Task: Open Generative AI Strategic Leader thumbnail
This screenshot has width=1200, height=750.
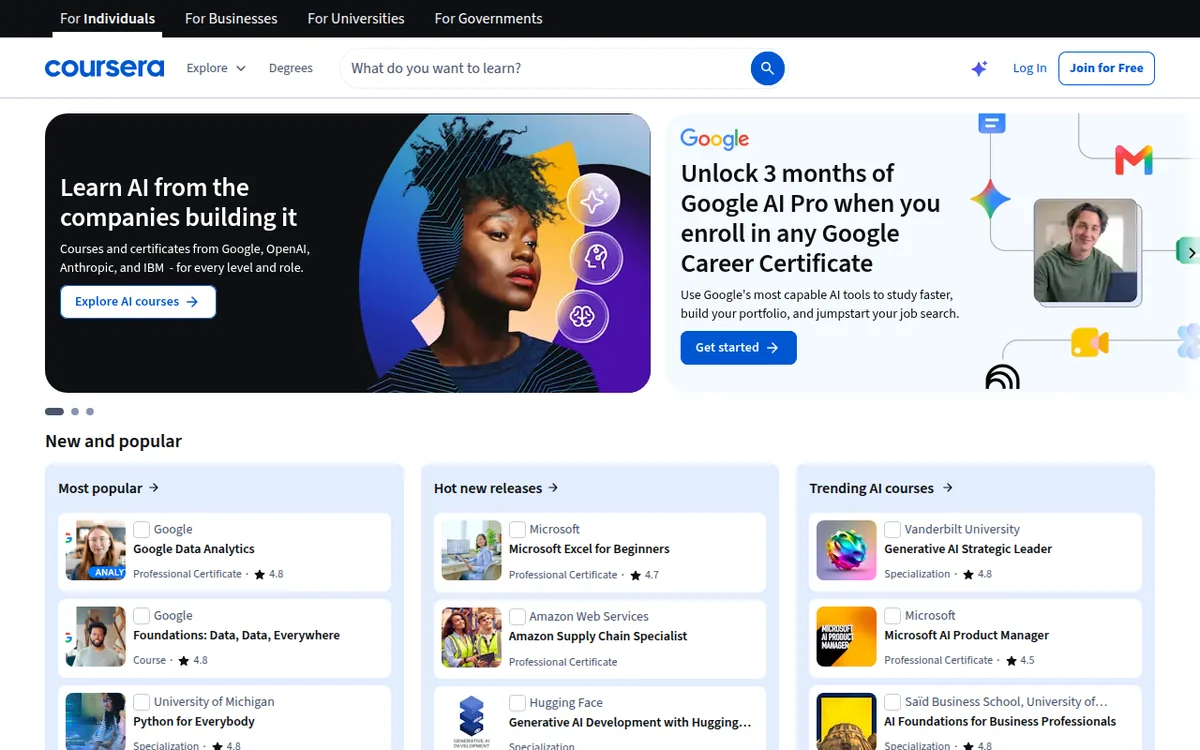Action: 846,550
